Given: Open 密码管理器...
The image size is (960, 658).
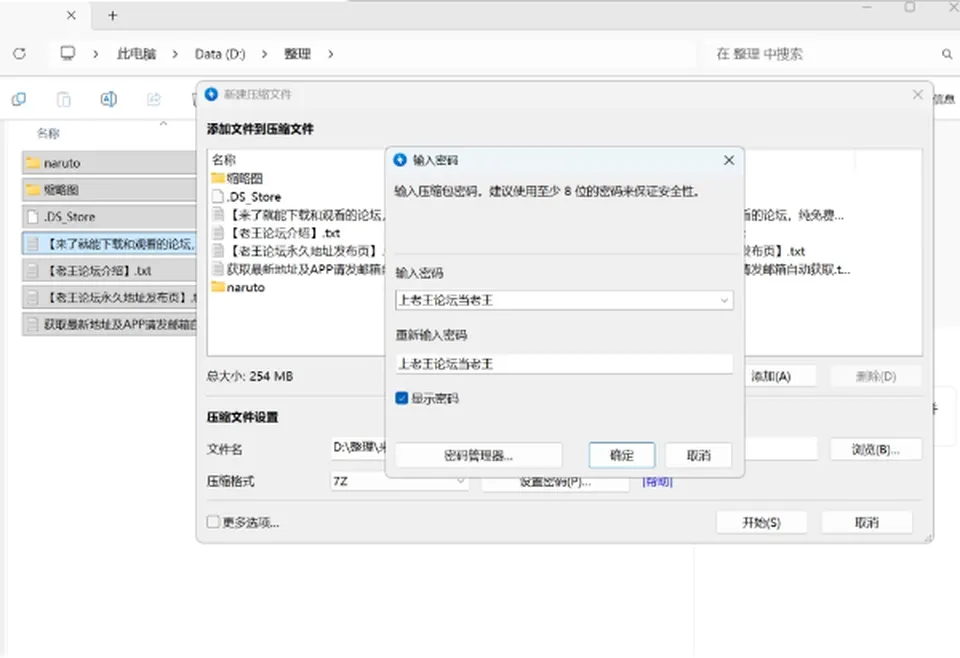Looking at the screenshot, I should pyautogui.click(x=479, y=455).
